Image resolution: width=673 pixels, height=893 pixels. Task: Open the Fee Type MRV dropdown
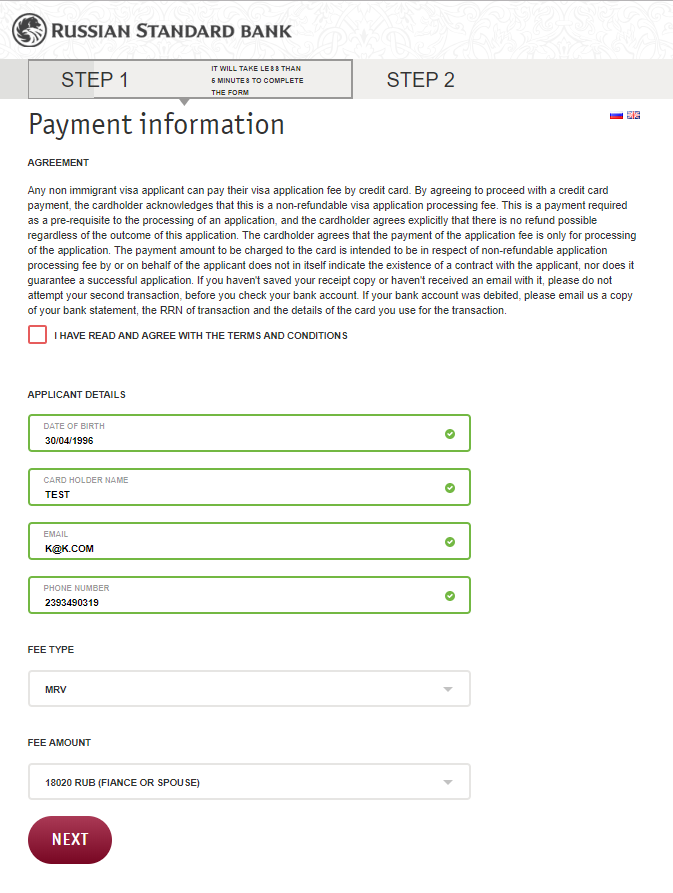(249, 689)
